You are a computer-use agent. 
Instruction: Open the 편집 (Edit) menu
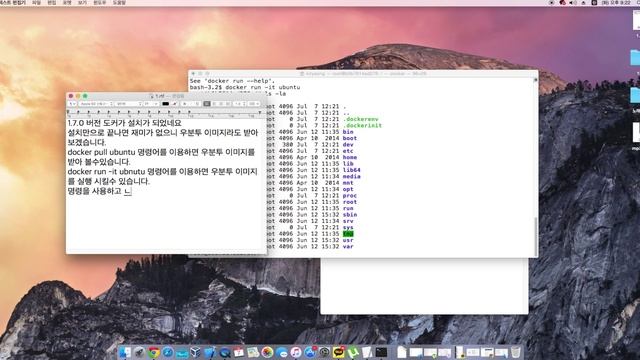point(51,2)
